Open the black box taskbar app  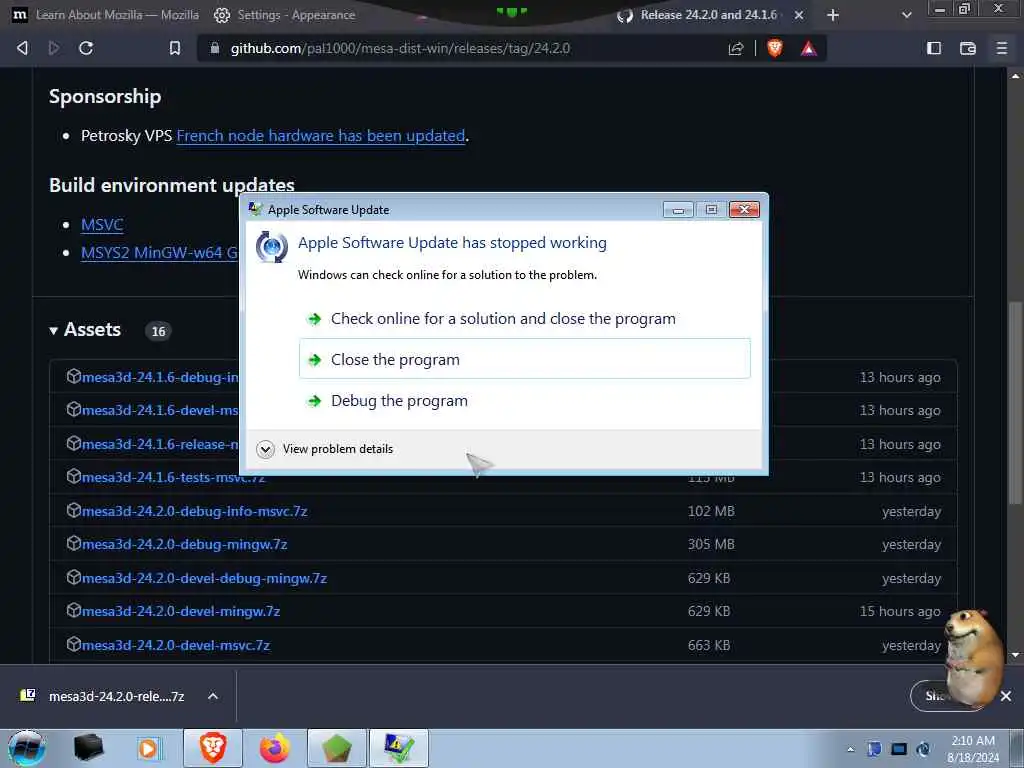(x=88, y=748)
